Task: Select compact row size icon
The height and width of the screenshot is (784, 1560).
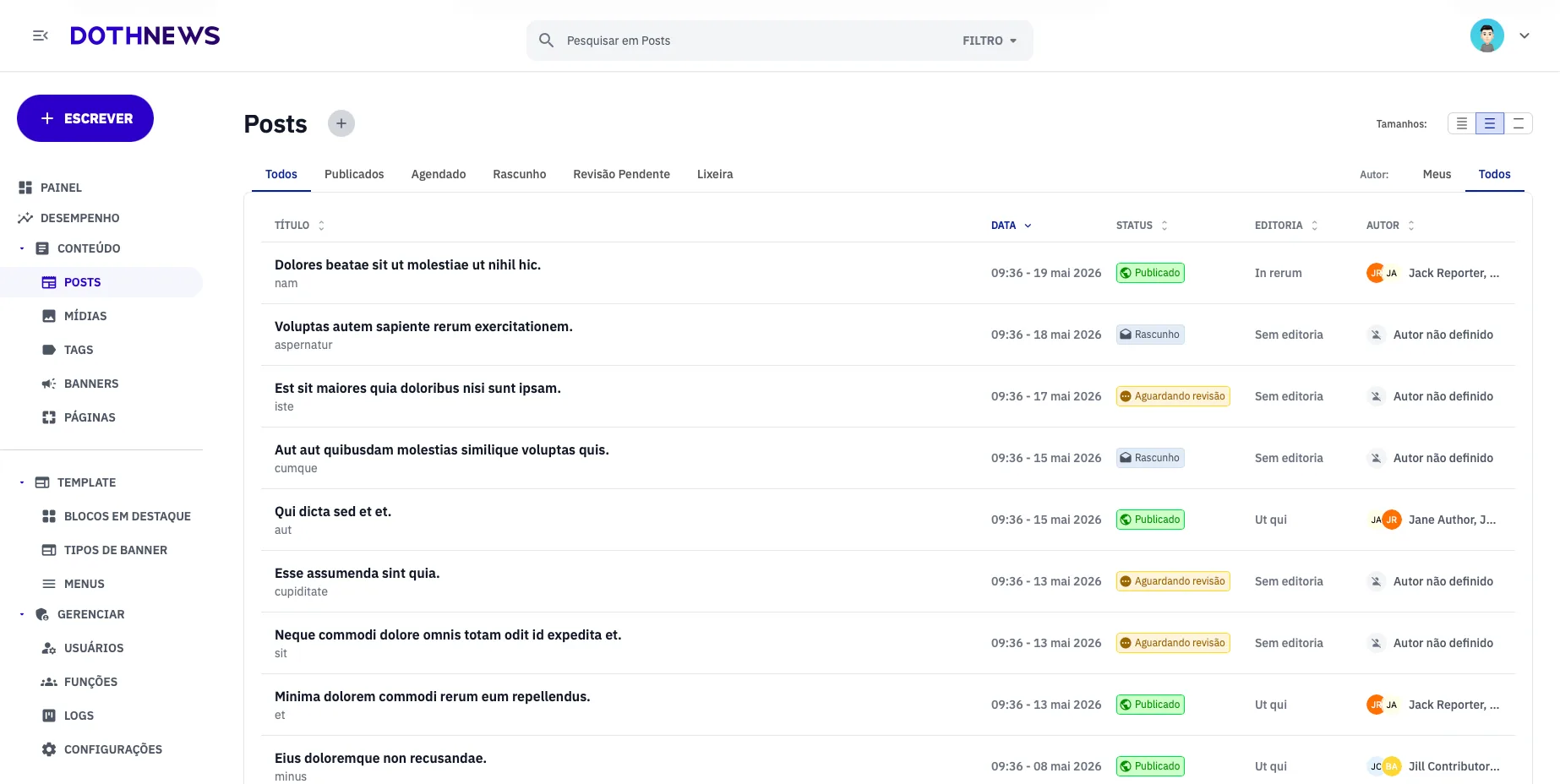Action: coord(1462,123)
